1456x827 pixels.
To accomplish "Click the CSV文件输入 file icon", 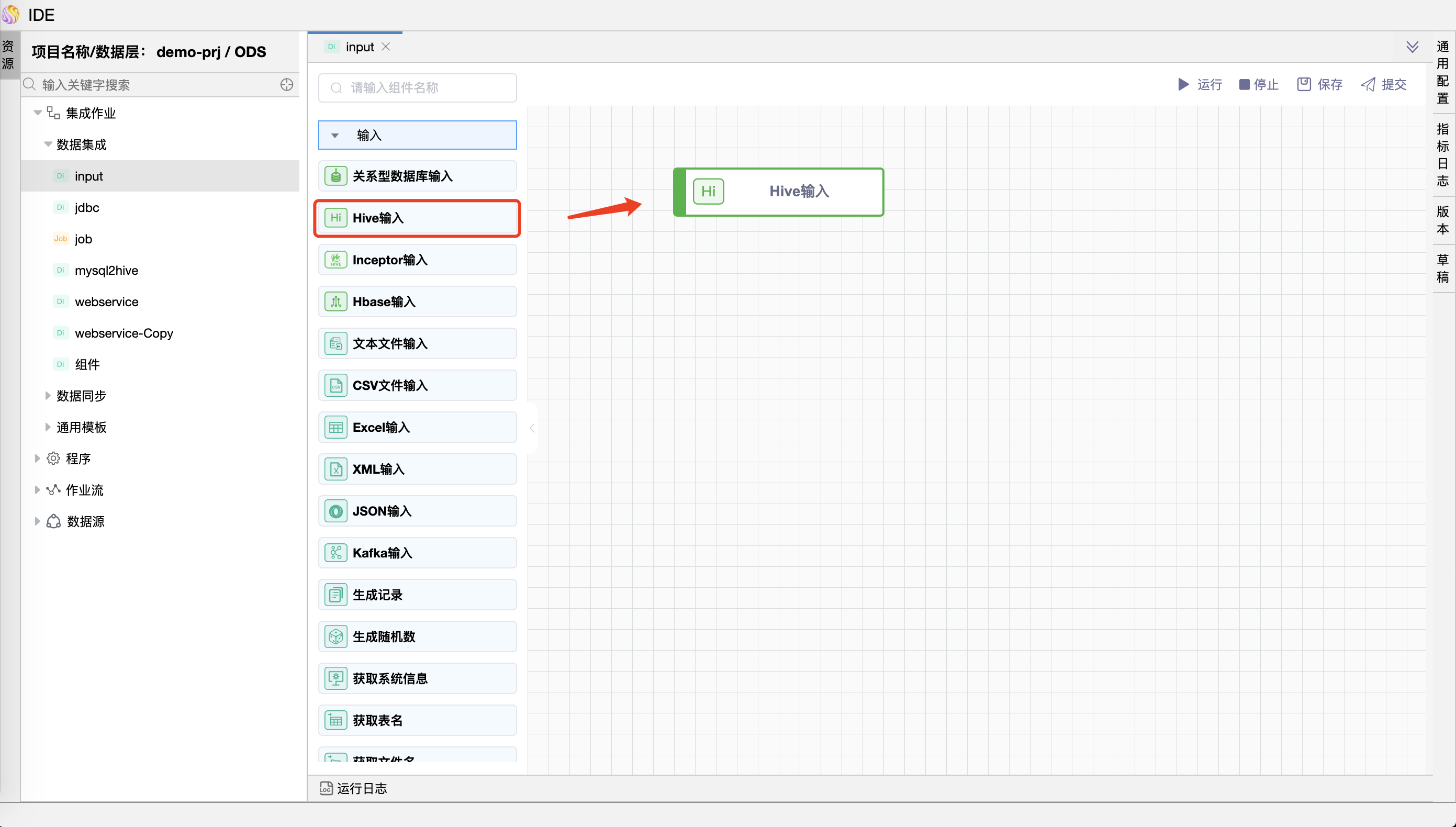I will pyautogui.click(x=335, y=386).
